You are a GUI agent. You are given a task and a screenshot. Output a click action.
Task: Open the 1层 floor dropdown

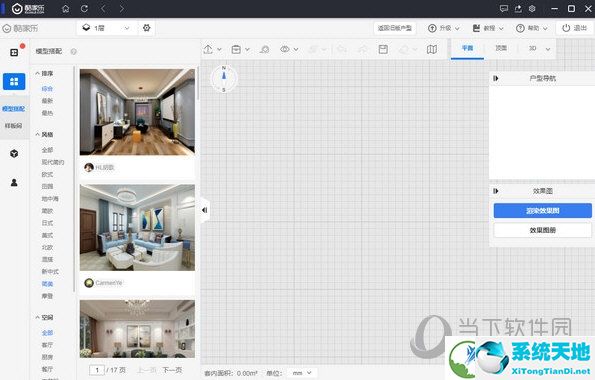click(107, 28)
